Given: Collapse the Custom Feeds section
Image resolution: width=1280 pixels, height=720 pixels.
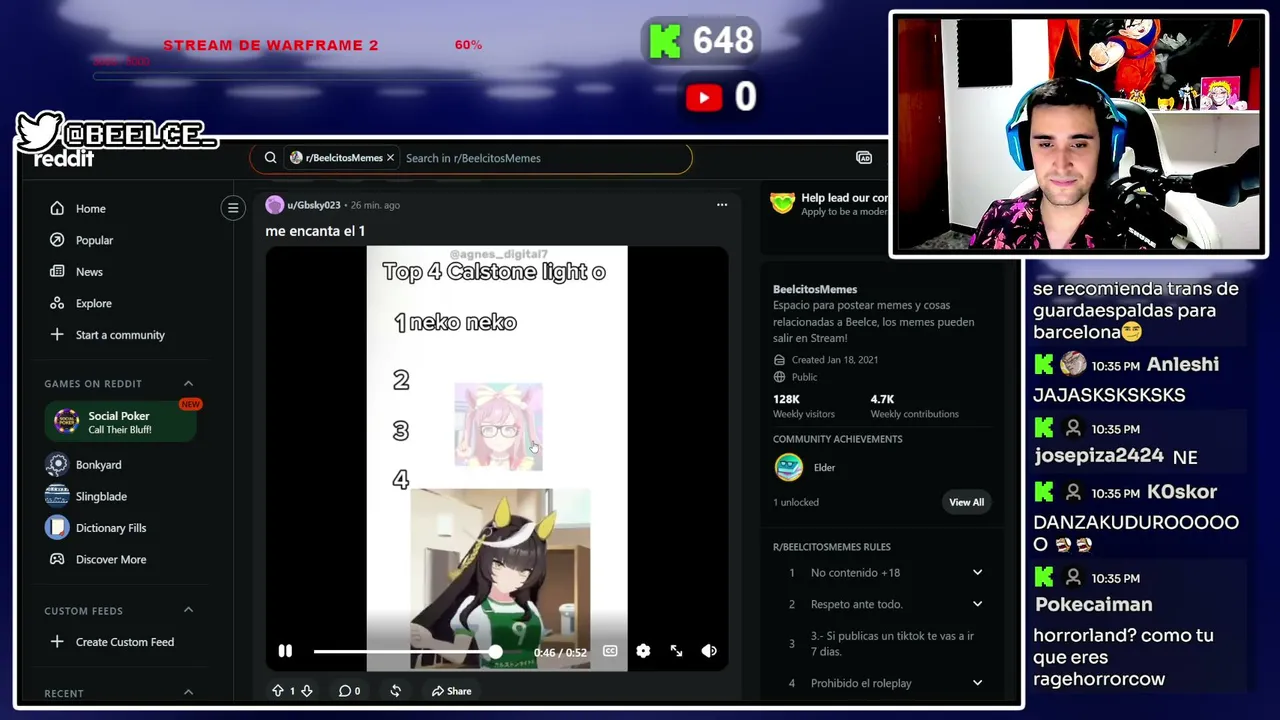Looking at the screenshot, I should click(x=188, y=610).
